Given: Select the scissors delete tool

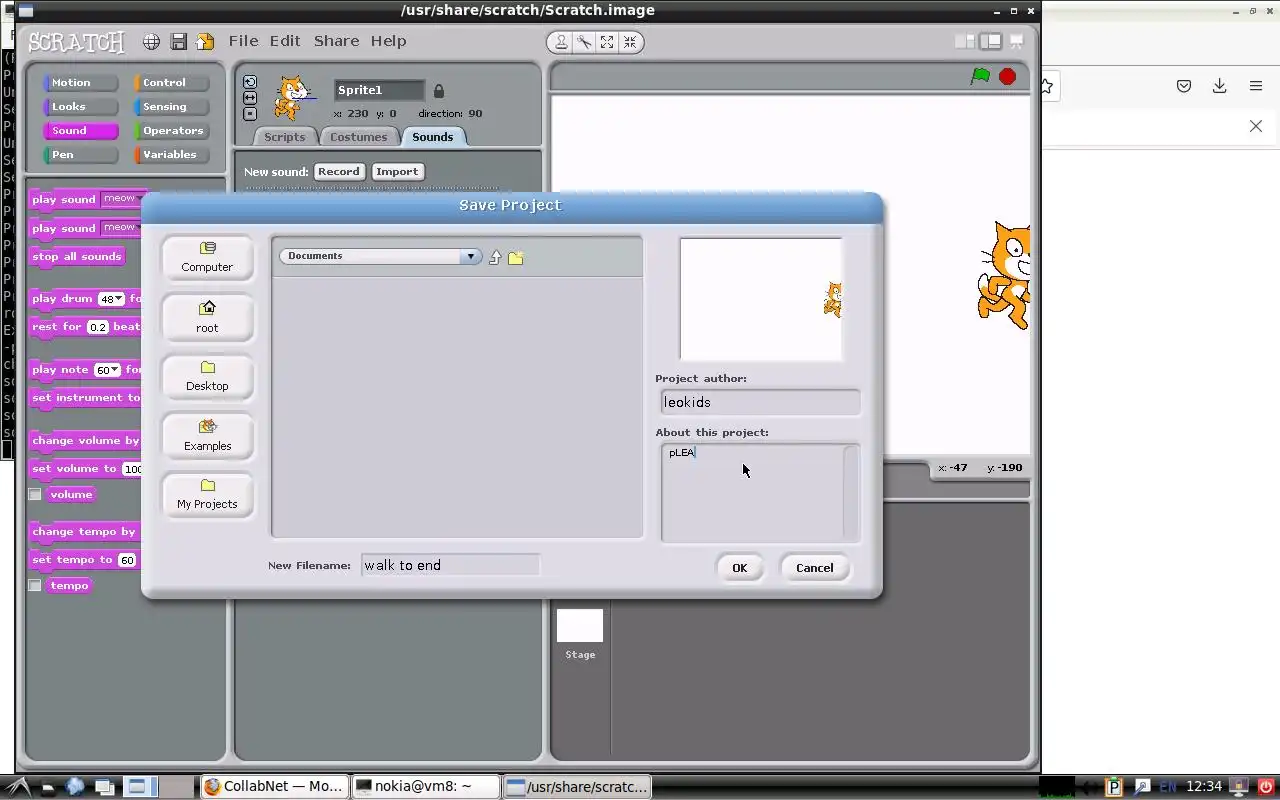Looking at the screenshot, I should click(x=584, y=42).
